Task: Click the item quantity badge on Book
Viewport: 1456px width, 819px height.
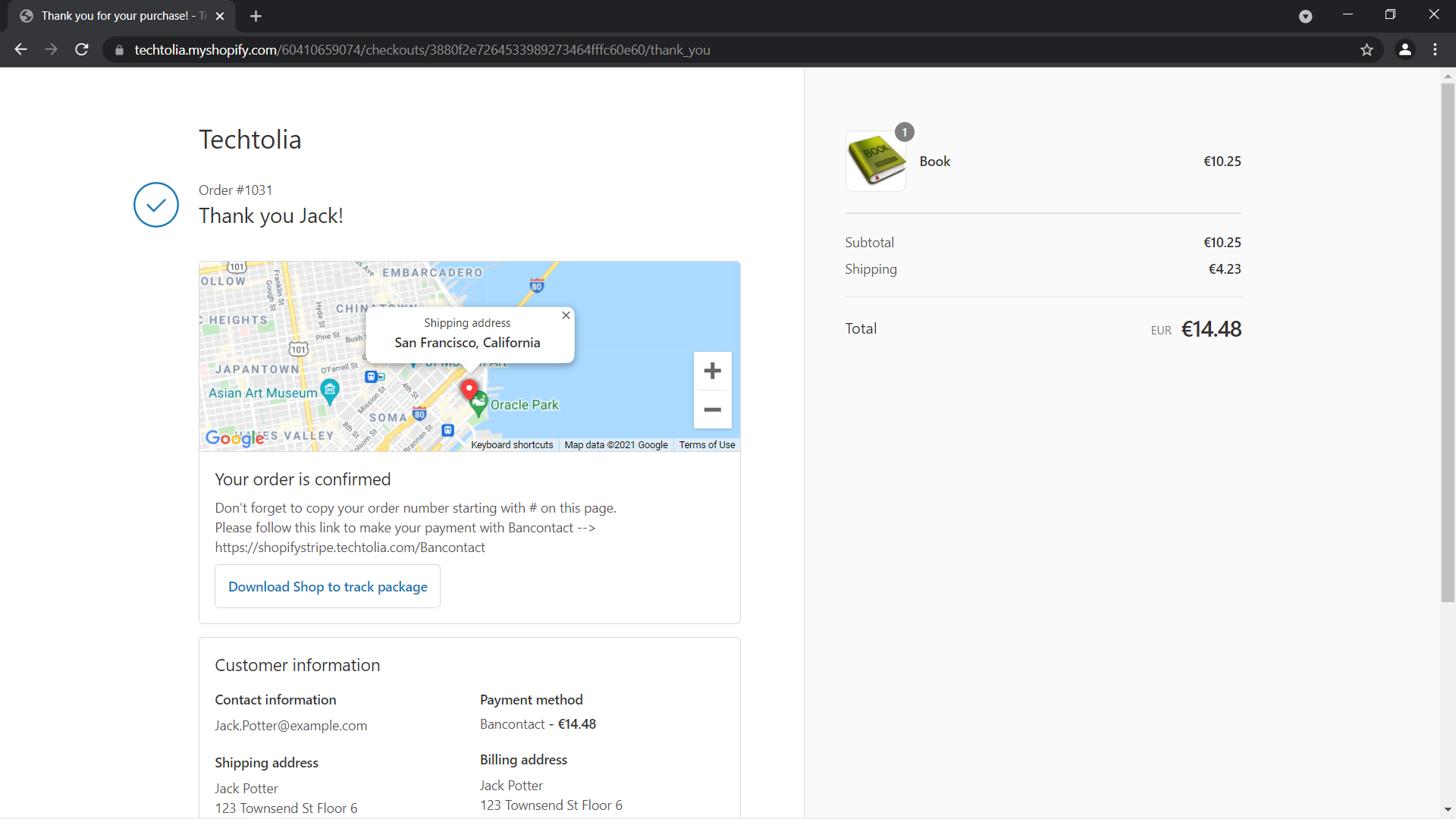Action: 905,132
